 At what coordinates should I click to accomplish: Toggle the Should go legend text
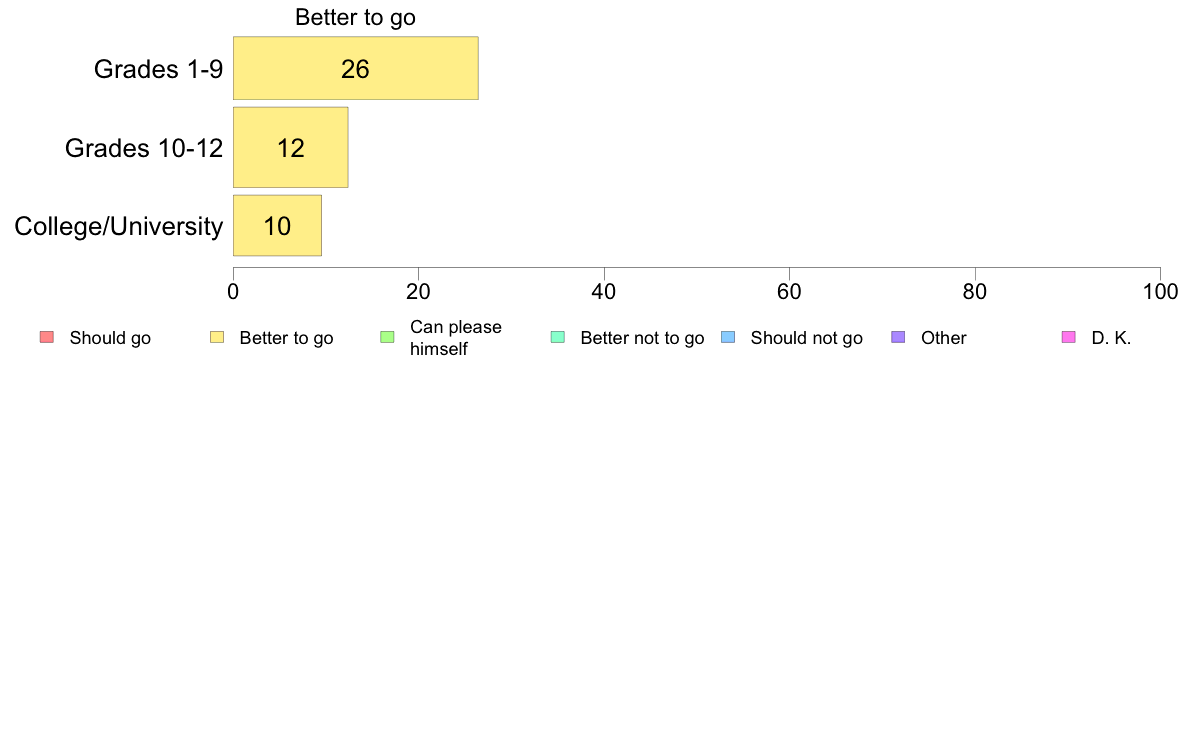point(110,338)
